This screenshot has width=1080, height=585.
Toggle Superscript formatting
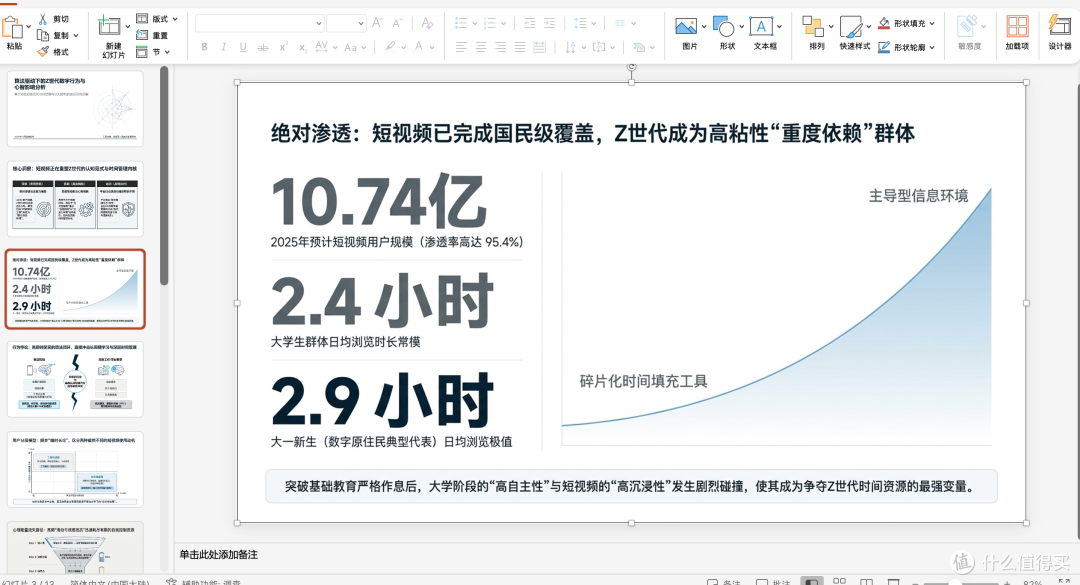(x=283, y=47)
